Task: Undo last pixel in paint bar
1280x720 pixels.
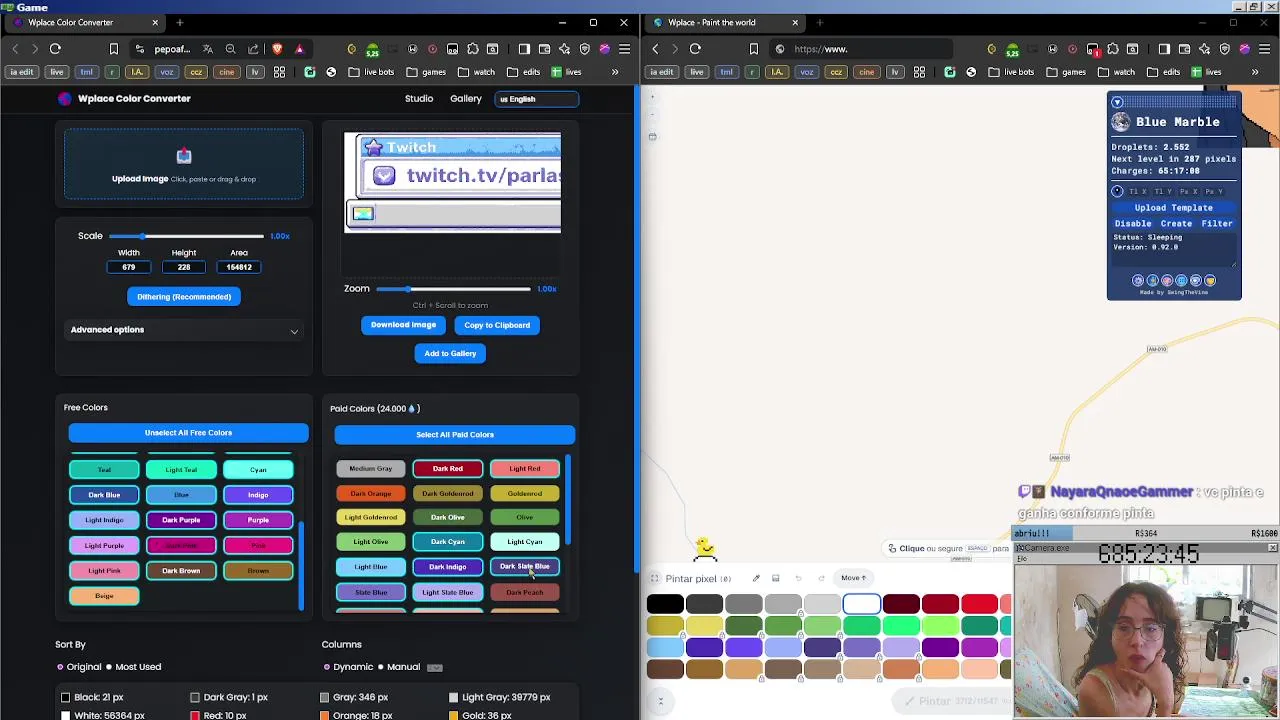Action: pos(798,578)
